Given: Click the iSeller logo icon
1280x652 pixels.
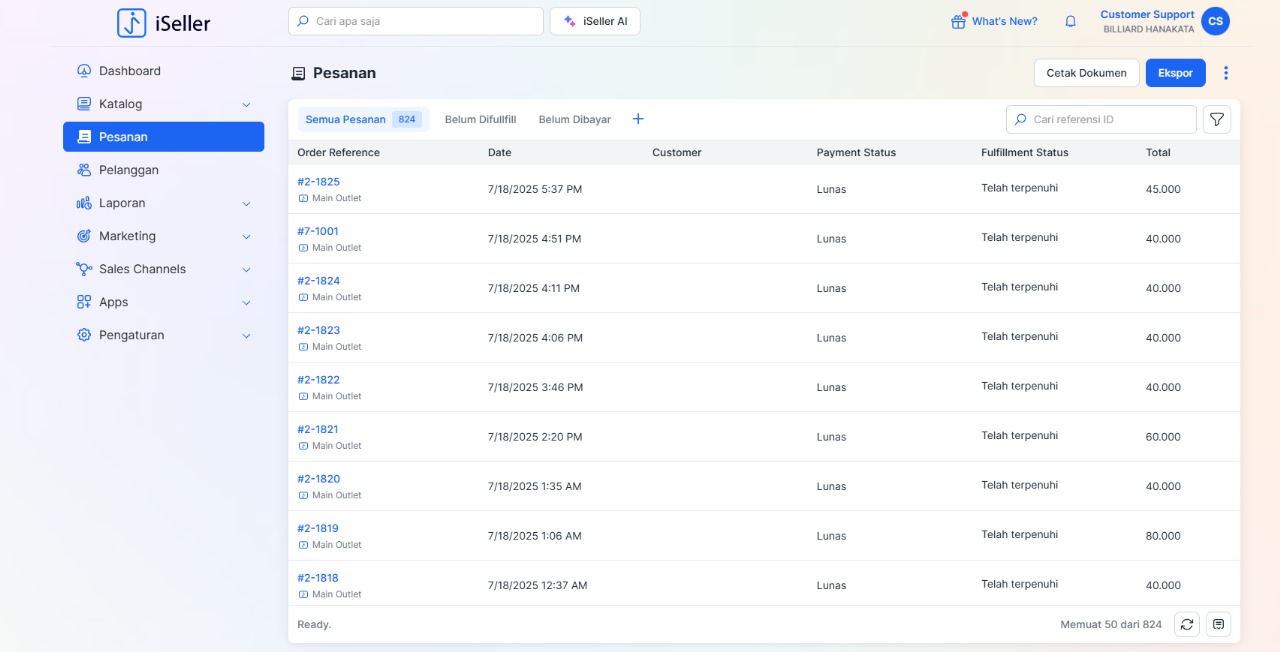Looking at the screenshot, I should (x=131, y=22).
